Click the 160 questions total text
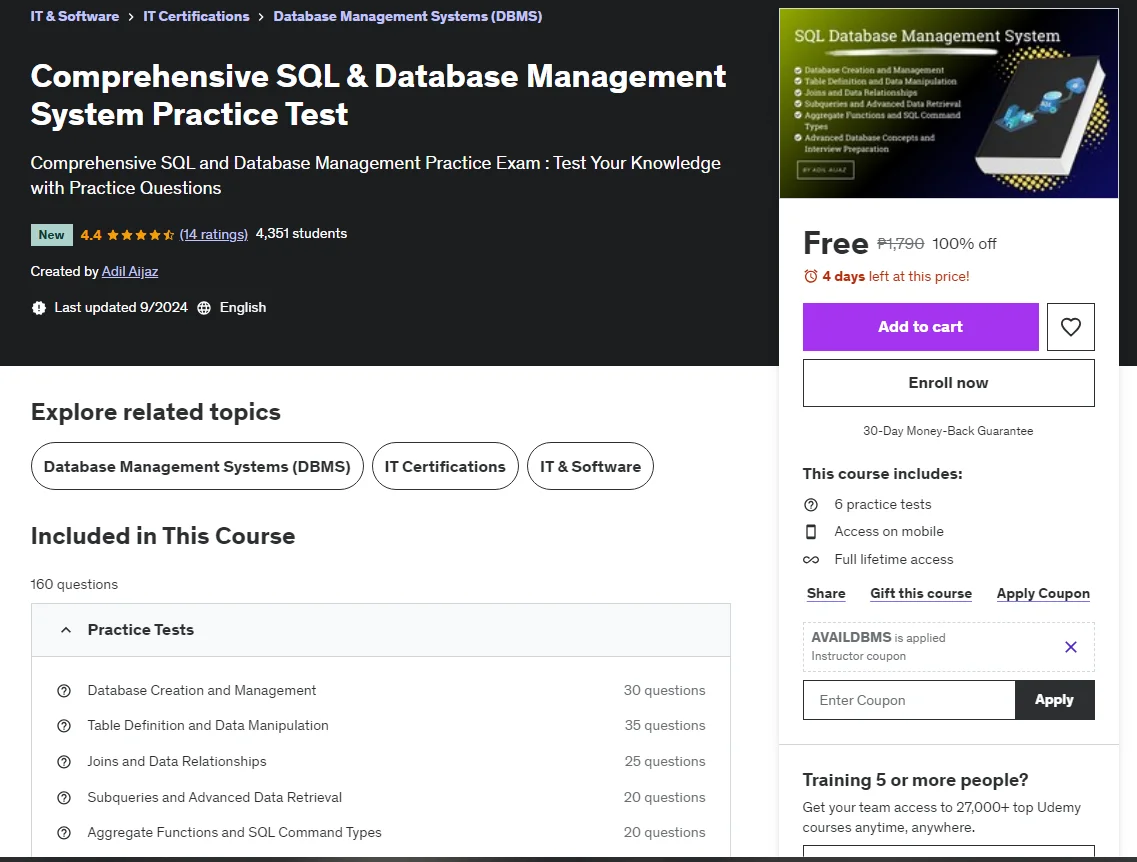 point(74,584)
